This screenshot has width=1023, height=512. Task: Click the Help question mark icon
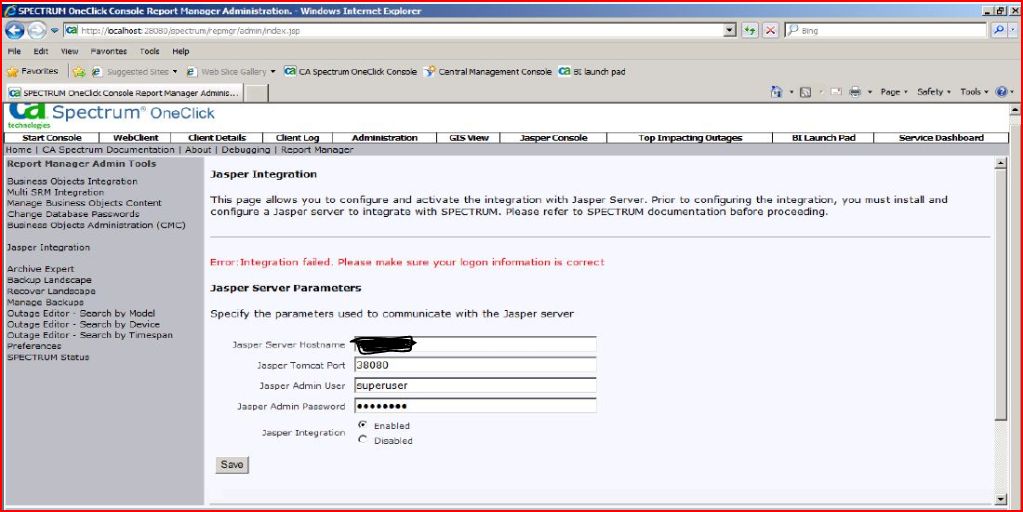(x=1001, y=92)
